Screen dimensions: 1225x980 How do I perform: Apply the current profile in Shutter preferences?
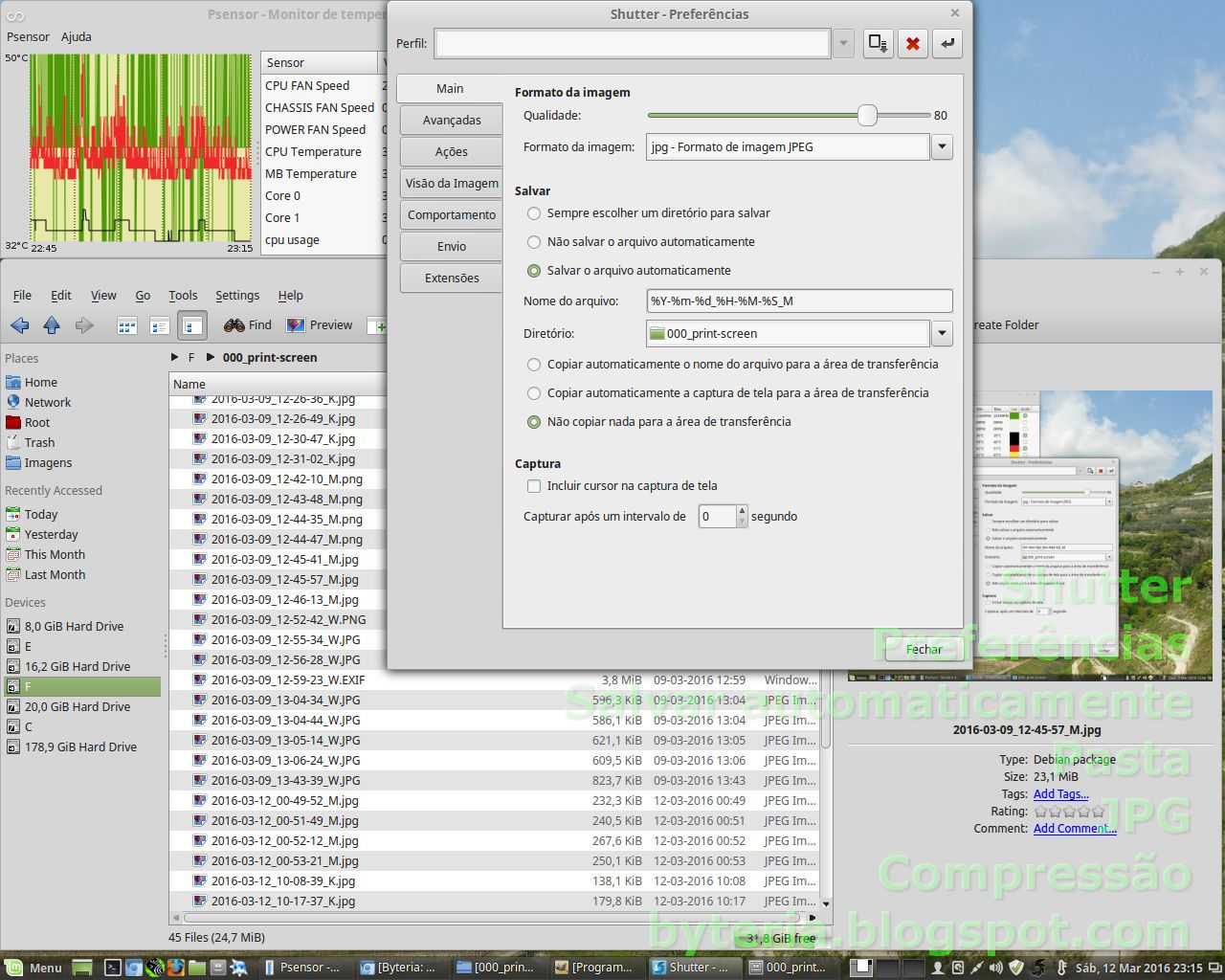[x=878, y=43]
